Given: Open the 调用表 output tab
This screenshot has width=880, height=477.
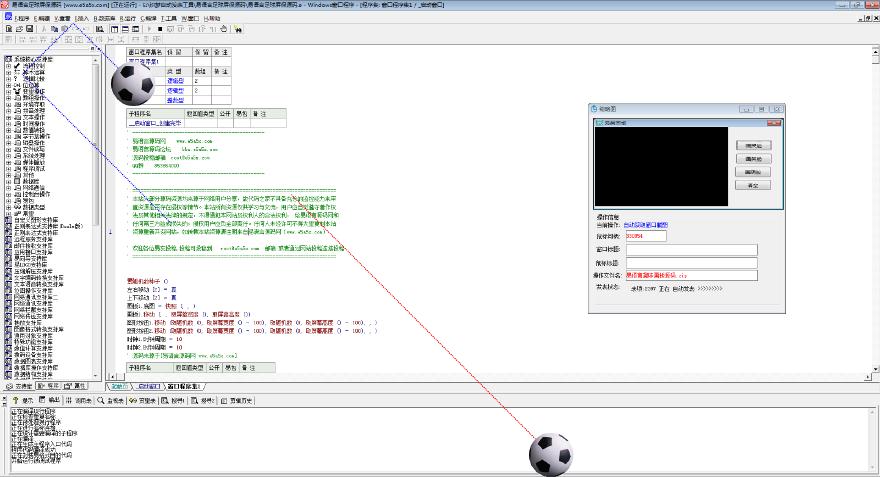Looking at the screenshot, I should (79, 400).
